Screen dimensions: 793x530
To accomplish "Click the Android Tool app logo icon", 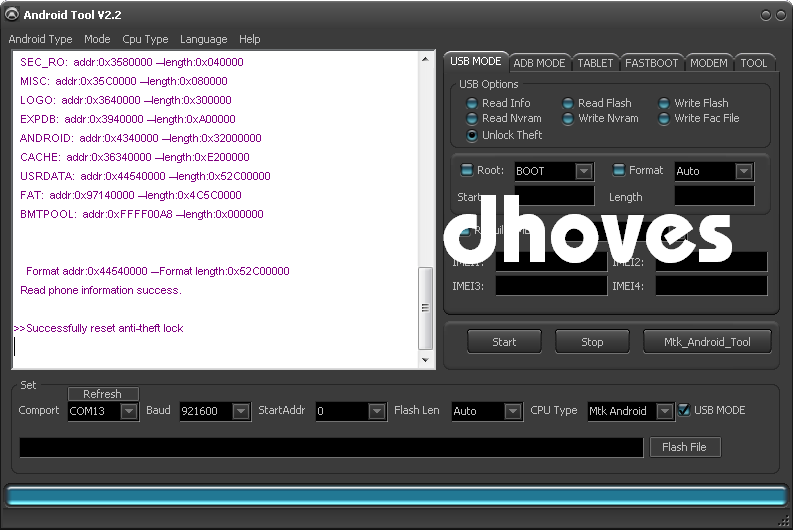I will click(x=13, y=15).
